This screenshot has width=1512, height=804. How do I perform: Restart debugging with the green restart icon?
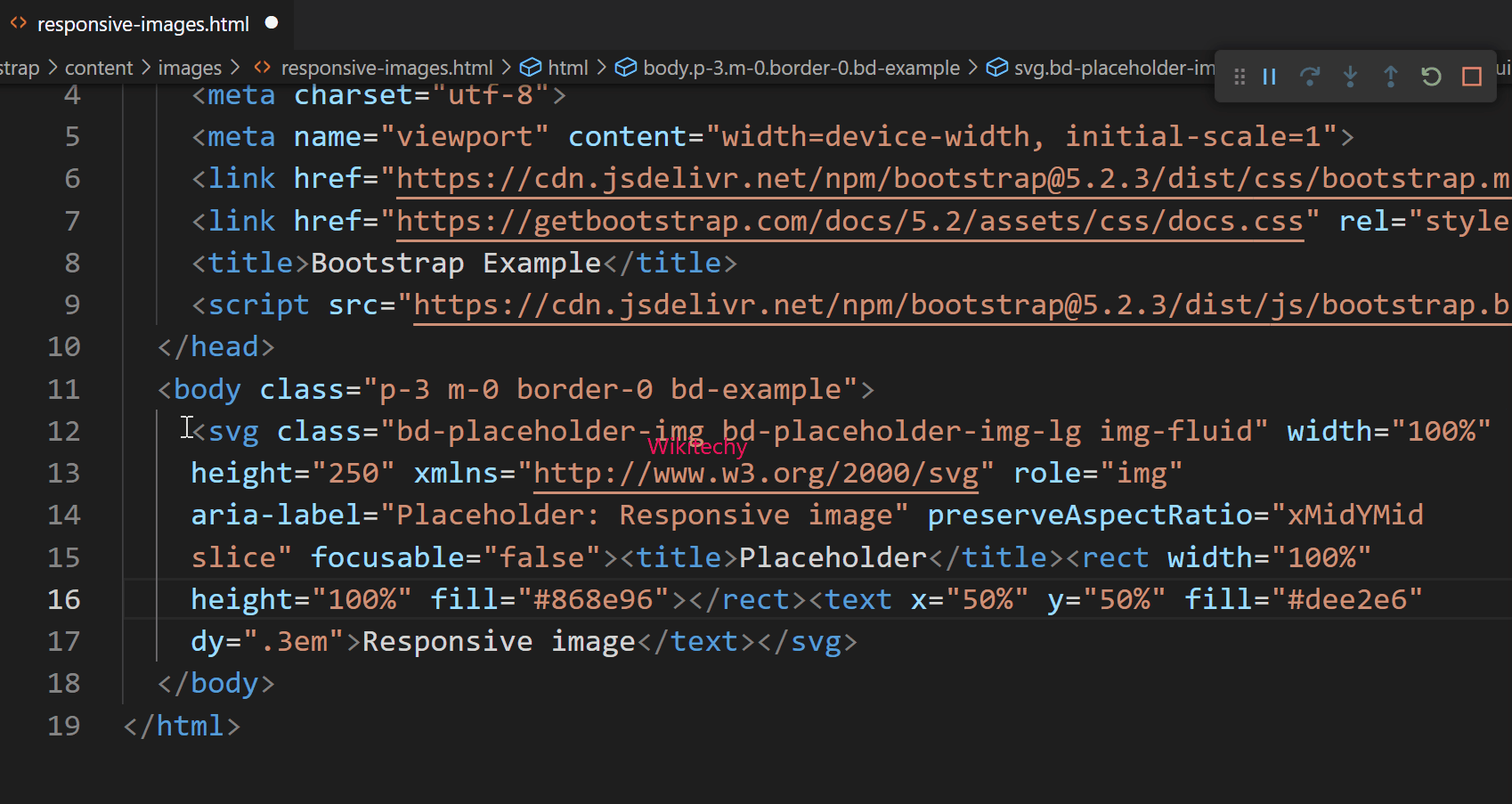(1430, 77)
